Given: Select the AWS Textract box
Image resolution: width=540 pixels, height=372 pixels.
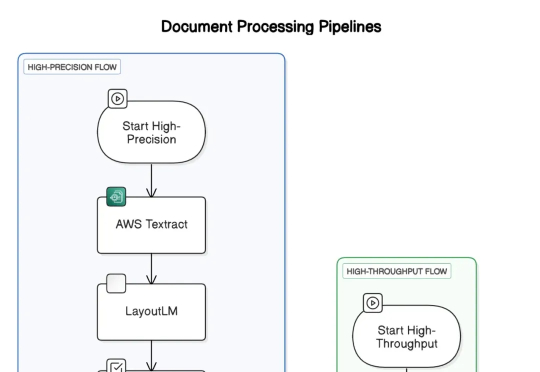Looking at the screenshot, I should coord(152,225).
